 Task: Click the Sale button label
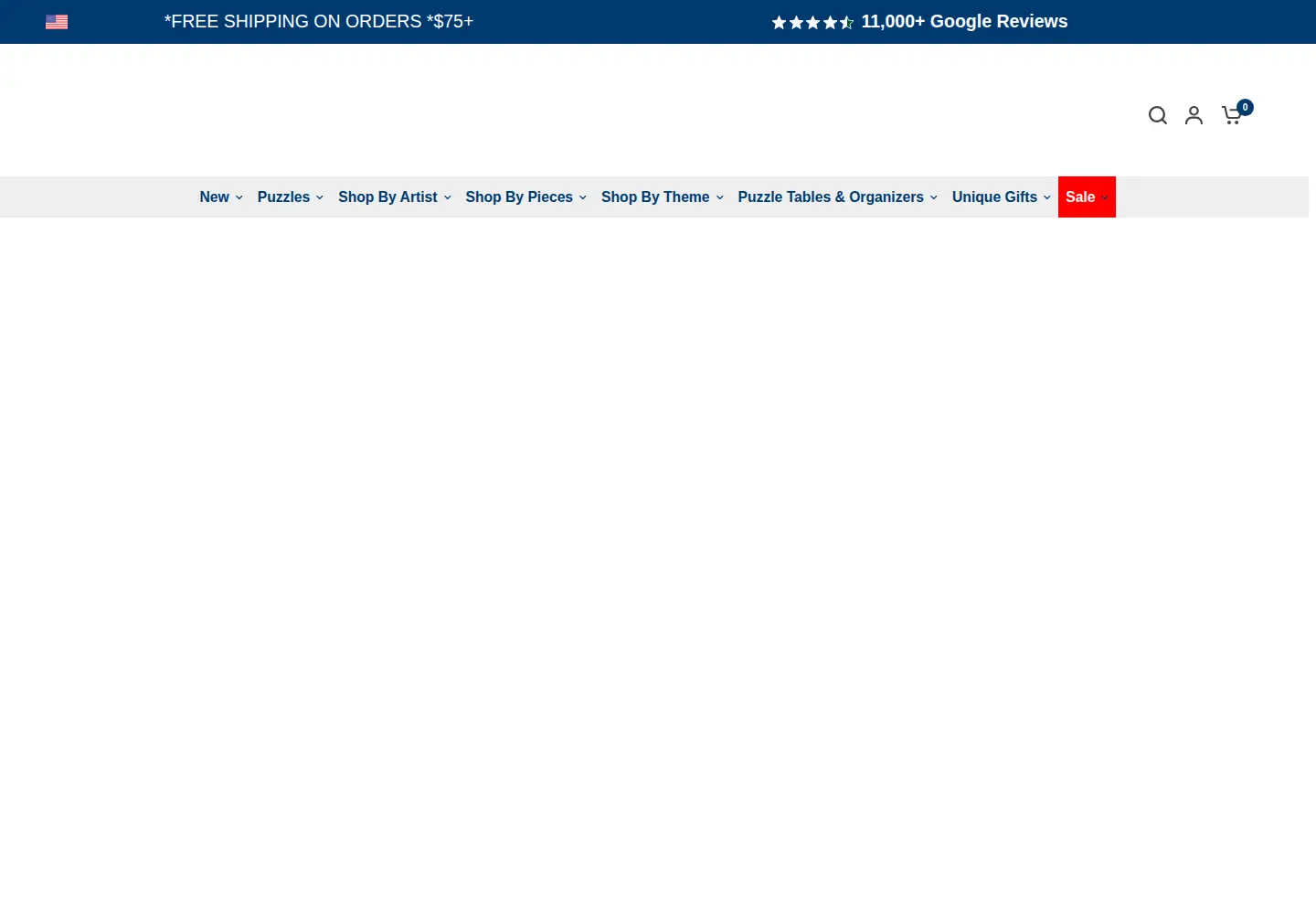pos(1080,197)
